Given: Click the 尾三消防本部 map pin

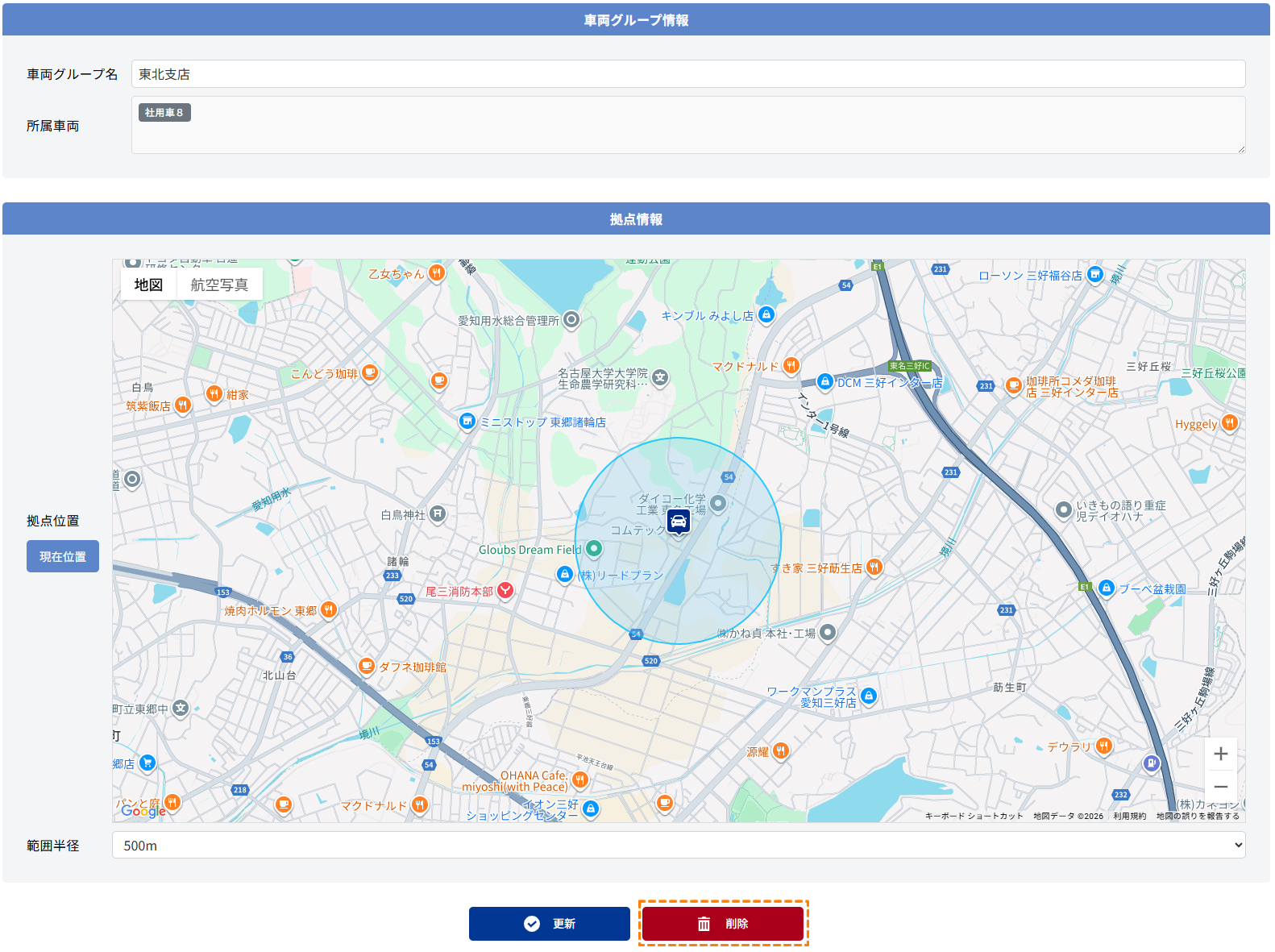Looking at the screenshot, I should pyautogui.click(x=505, y=590).
